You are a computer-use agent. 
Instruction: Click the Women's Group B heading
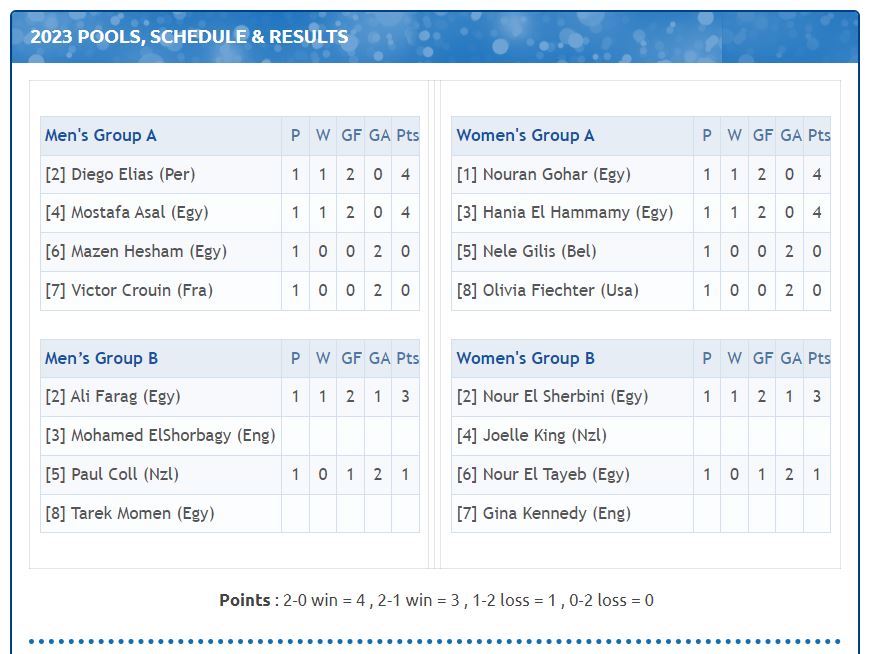pyautogui.click(x=525, y=358)
